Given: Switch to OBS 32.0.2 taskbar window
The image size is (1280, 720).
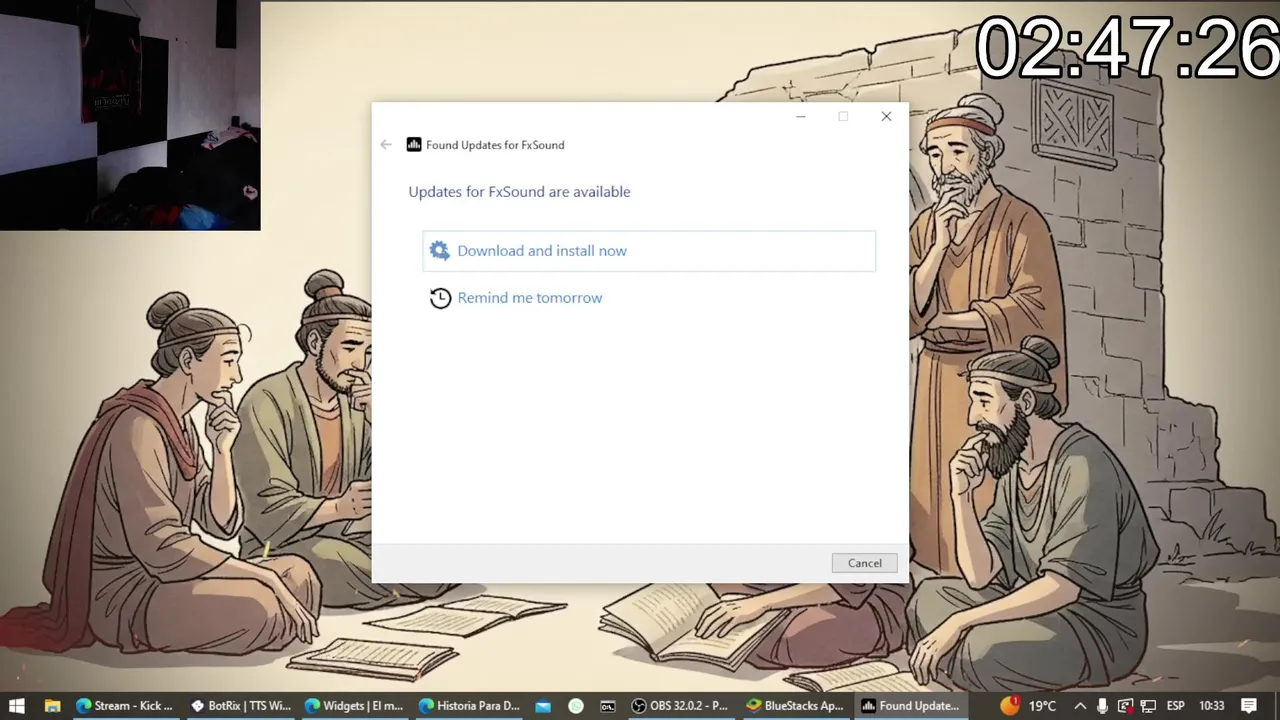Looking at the screenshot, I should point(680,706).
